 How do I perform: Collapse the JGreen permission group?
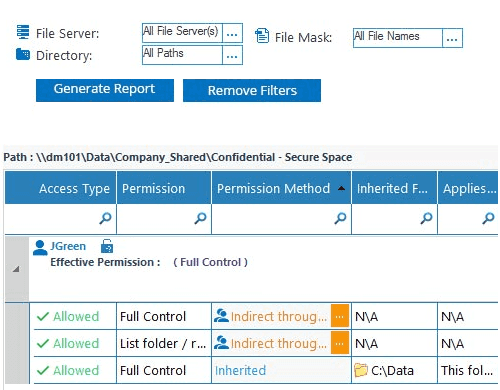[16, 269]
